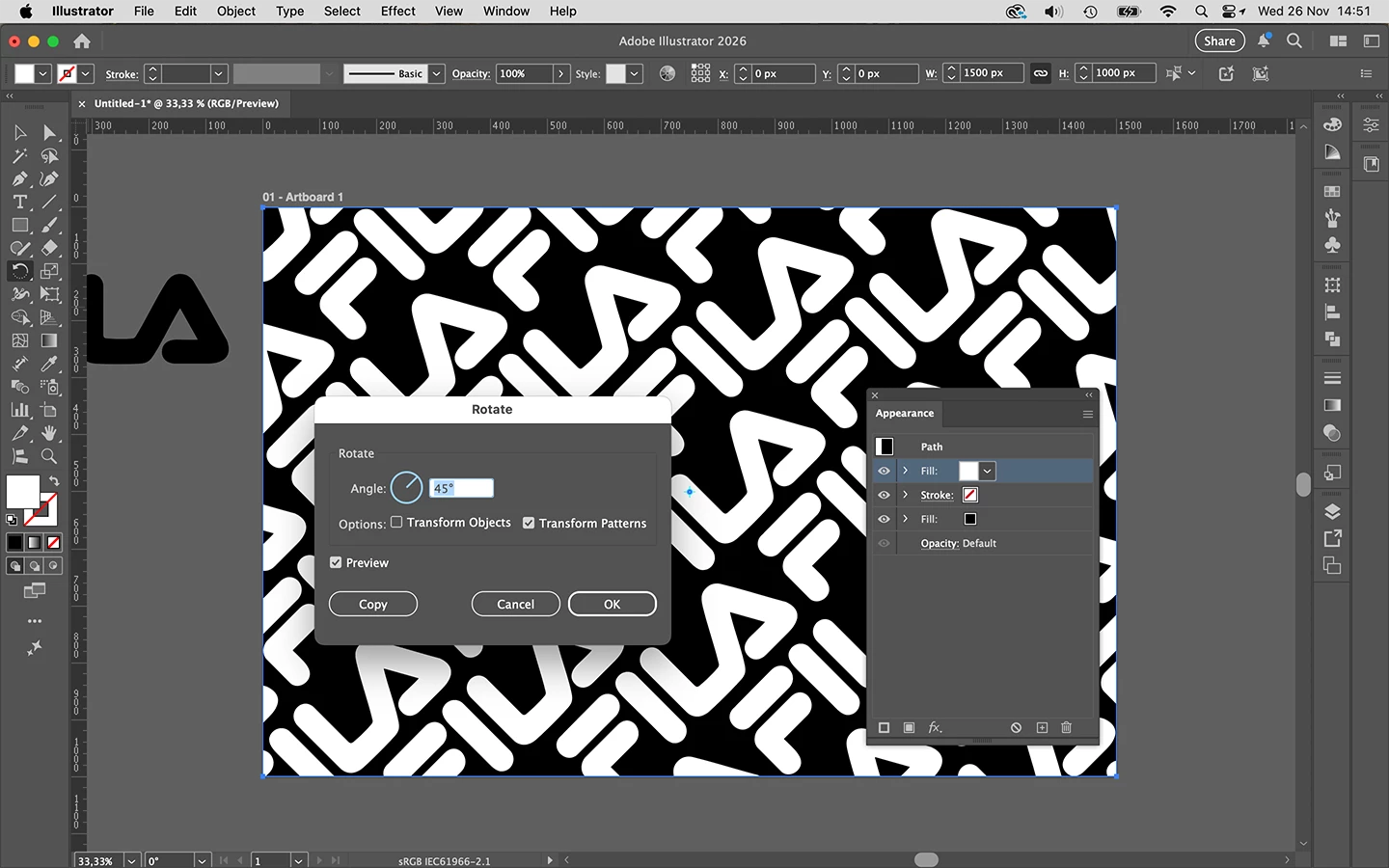Uncheck Transform Patterns option

pos(529,523)
